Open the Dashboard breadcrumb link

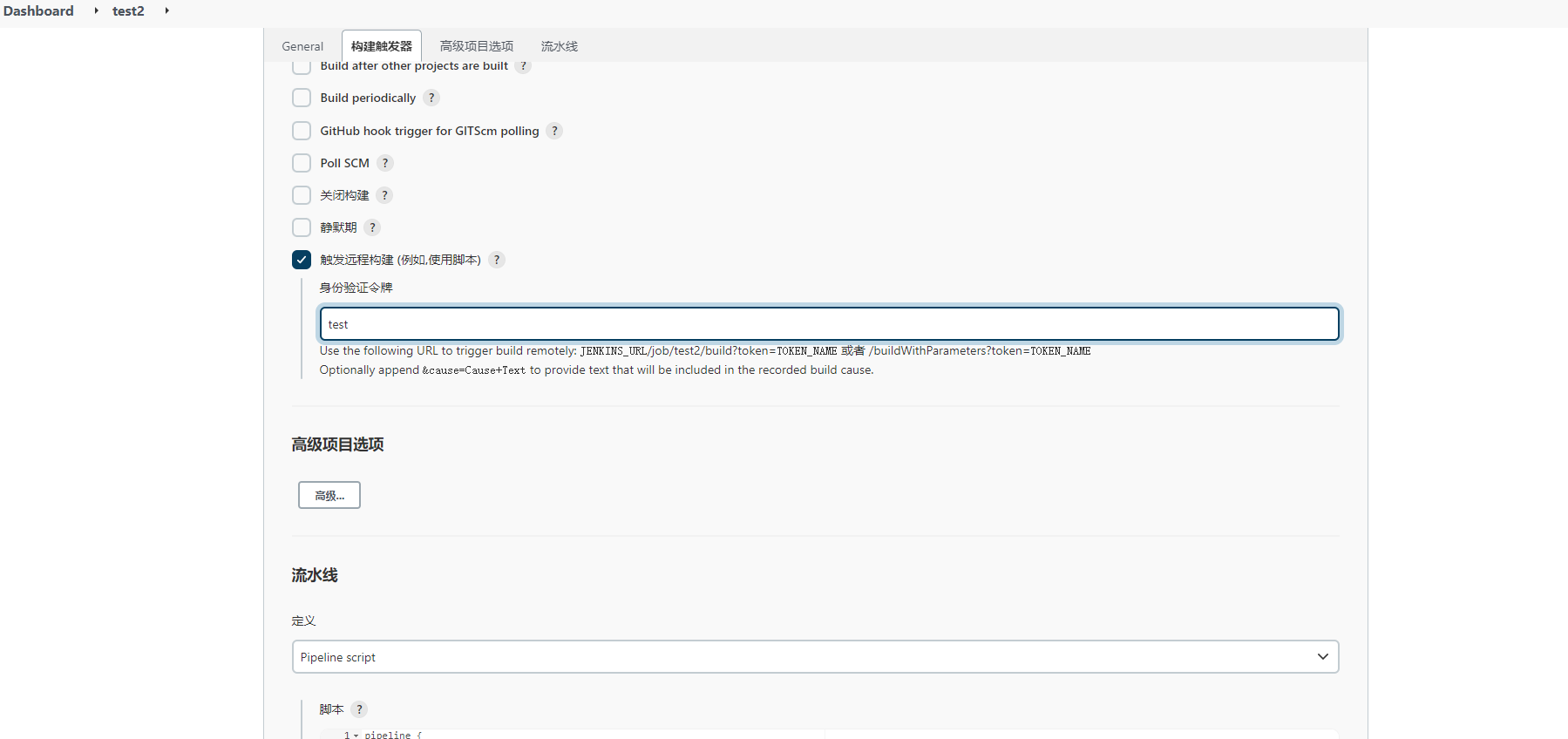(x=38, y=10)
